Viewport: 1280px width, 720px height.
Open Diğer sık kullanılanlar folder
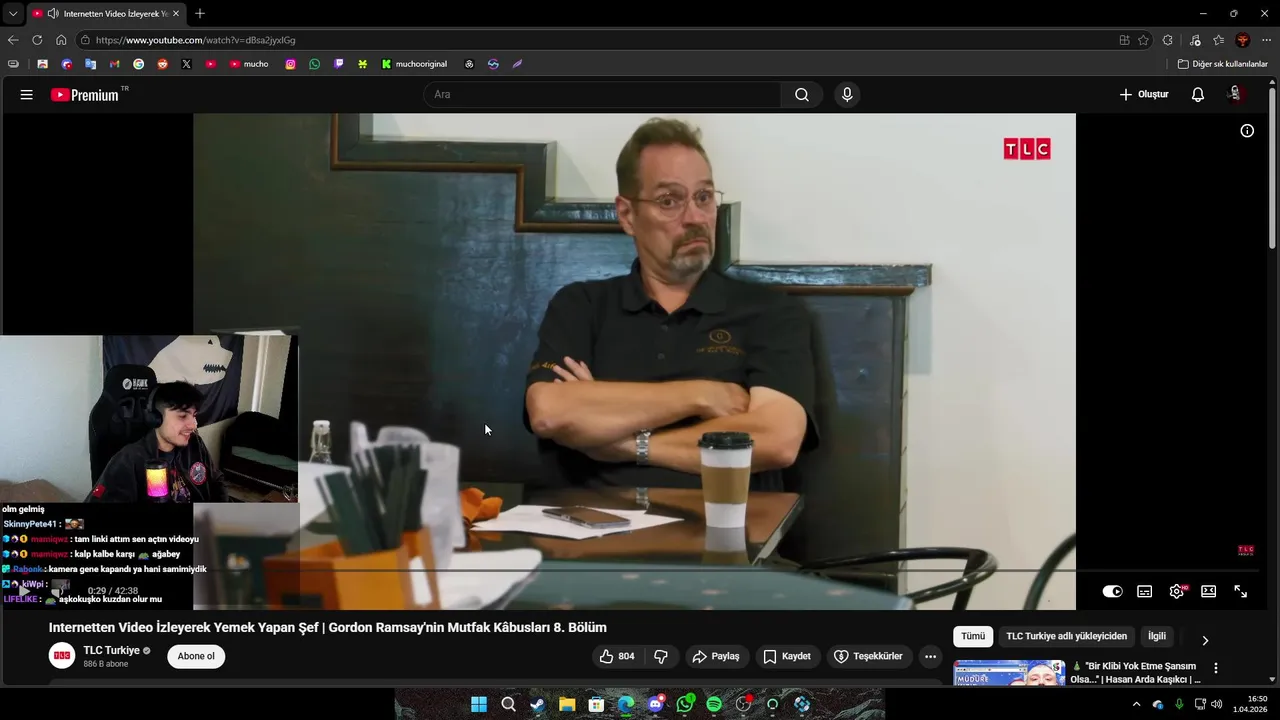pos(1222,64)
